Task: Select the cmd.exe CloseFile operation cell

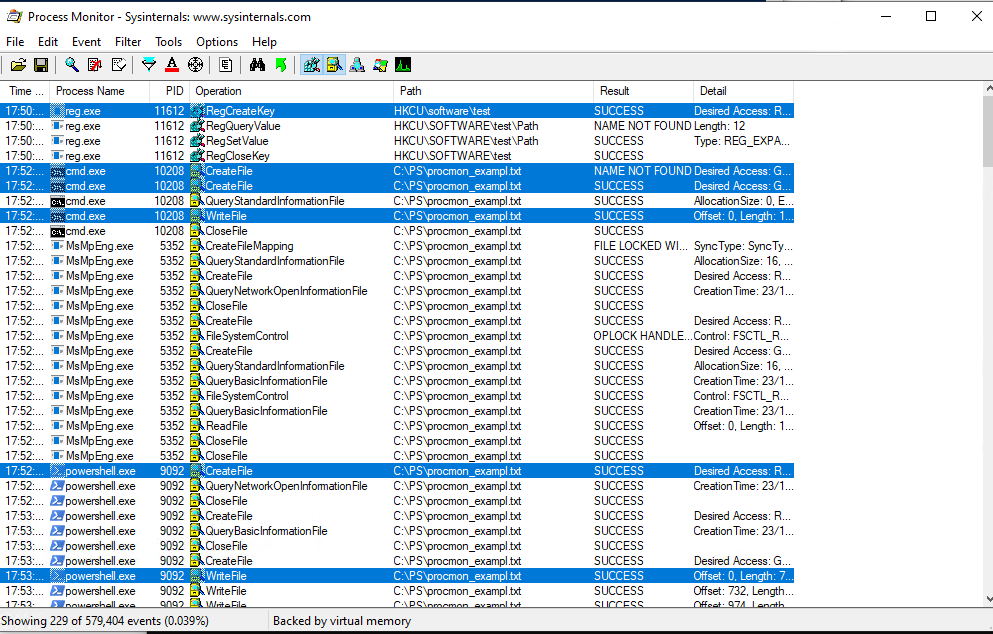Action: (226, 231)
